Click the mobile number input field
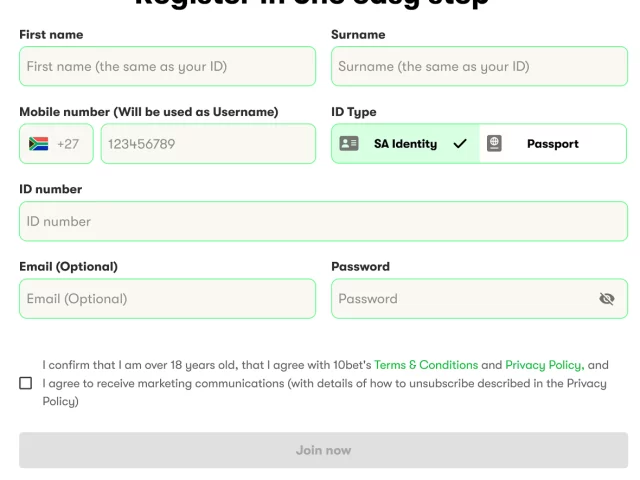The image size is (640, 480). 208,144
